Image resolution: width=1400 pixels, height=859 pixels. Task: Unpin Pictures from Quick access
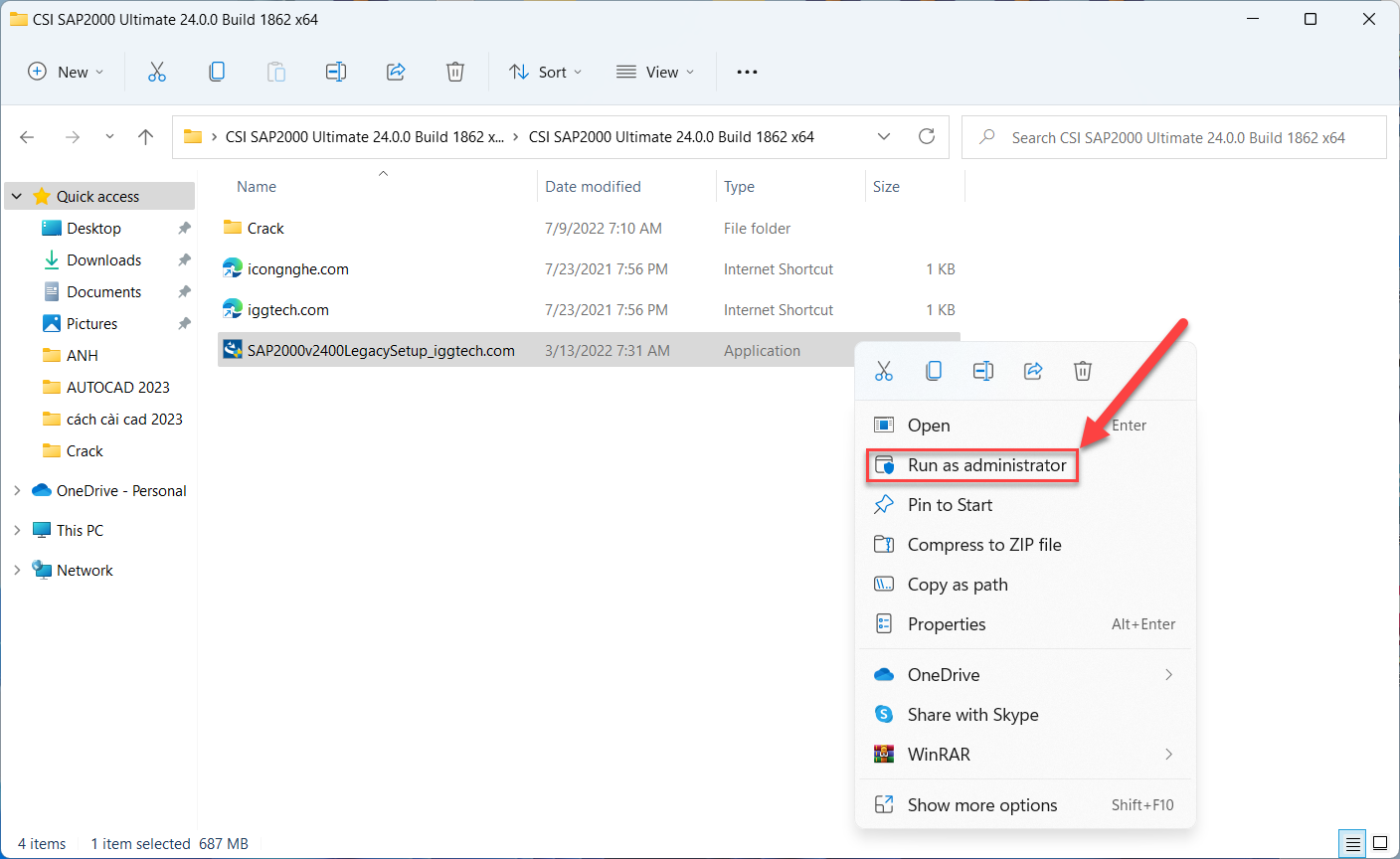click(184, 324)
